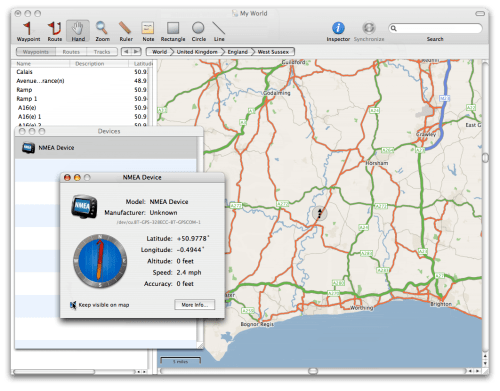Select the Ruler tool
500x391 pixels.
click(x=126, y=31)
